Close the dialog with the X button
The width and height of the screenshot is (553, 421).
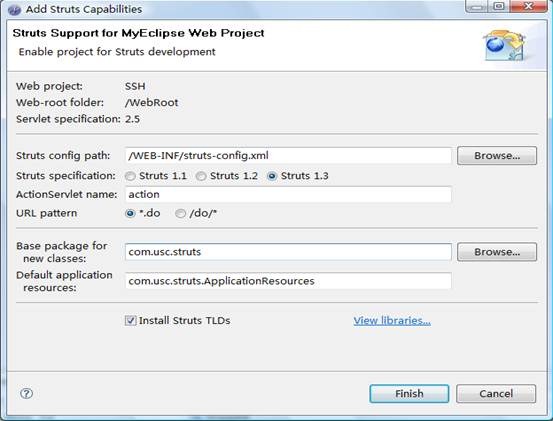528,6
